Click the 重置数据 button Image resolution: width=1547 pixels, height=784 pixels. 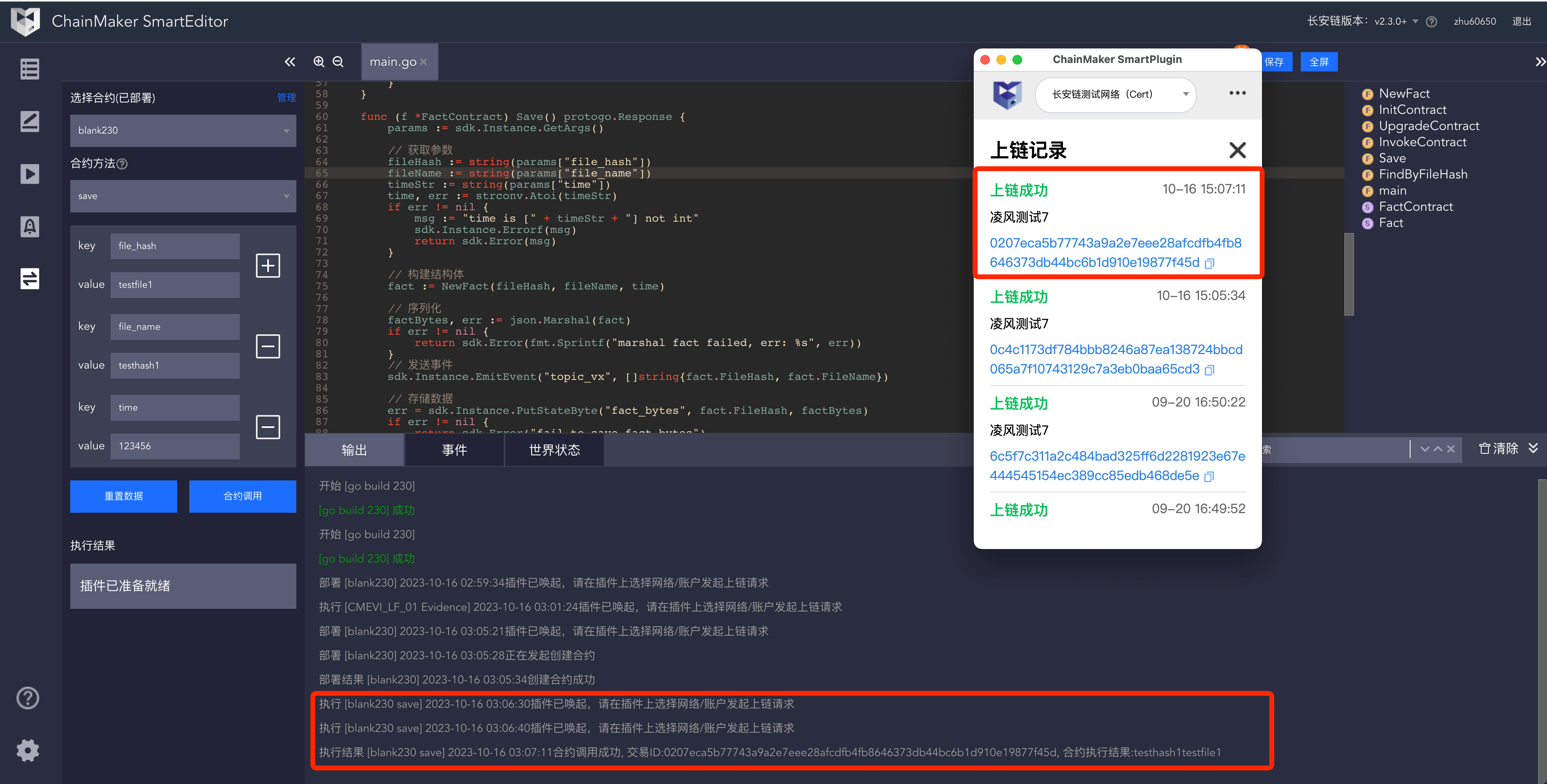123,496
